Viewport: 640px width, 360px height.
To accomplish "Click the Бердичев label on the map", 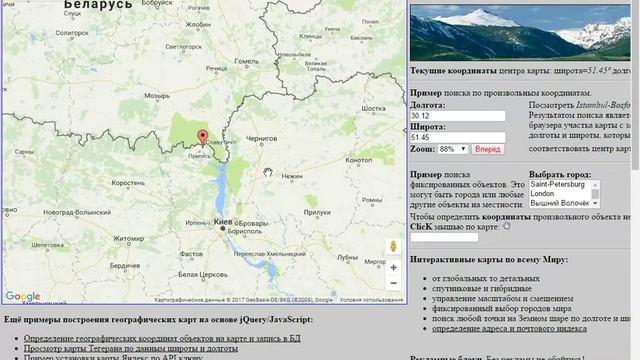I will click(x=125, y=266).
